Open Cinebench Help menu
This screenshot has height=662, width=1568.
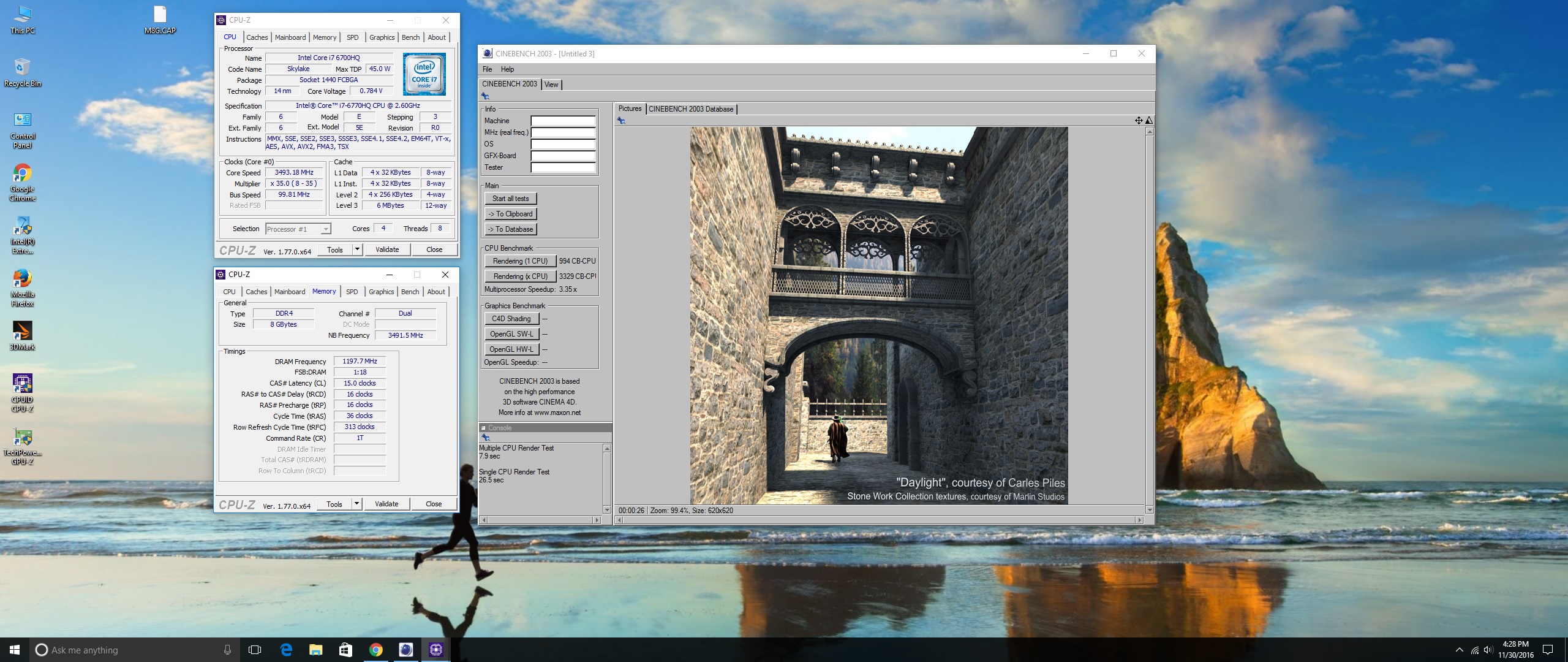pos(507,69)
